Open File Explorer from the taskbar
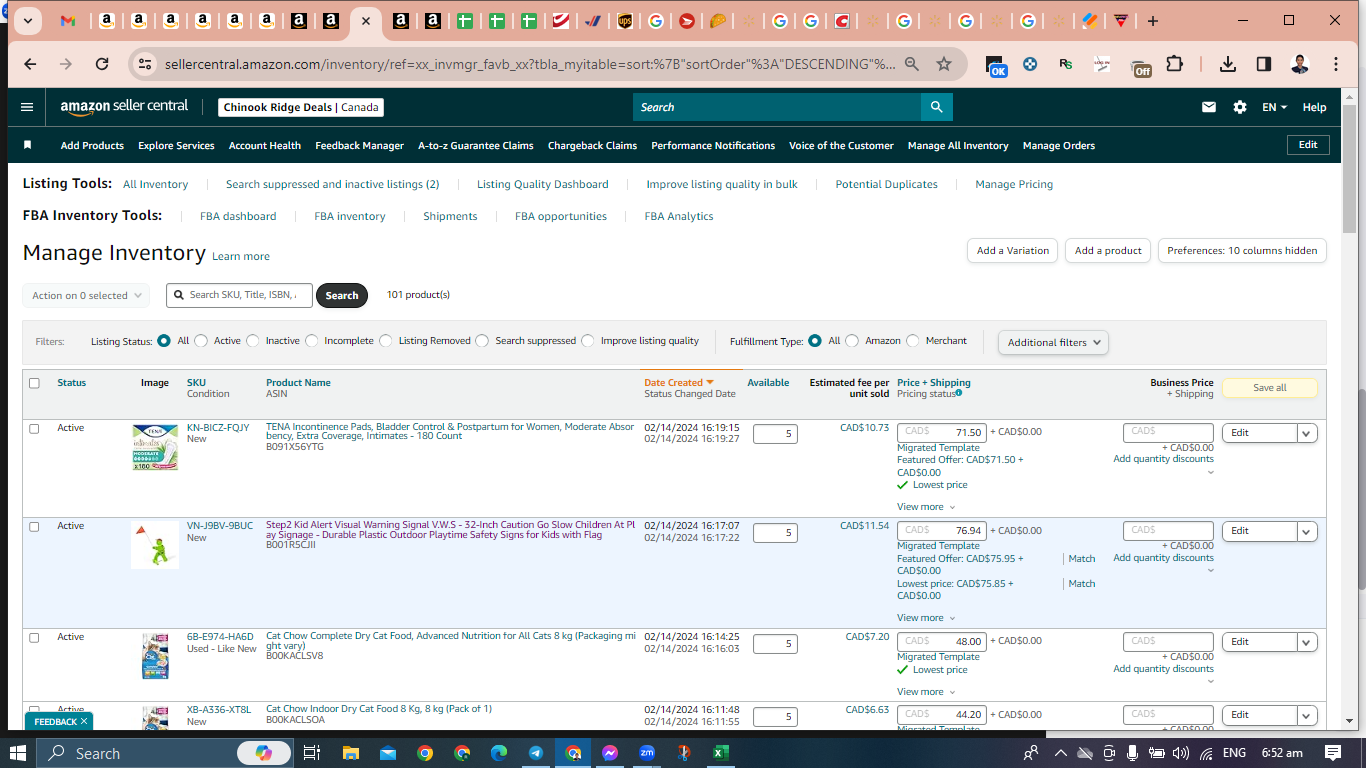The height and width of the screenshot is (768, 1366). coord(350,753)
